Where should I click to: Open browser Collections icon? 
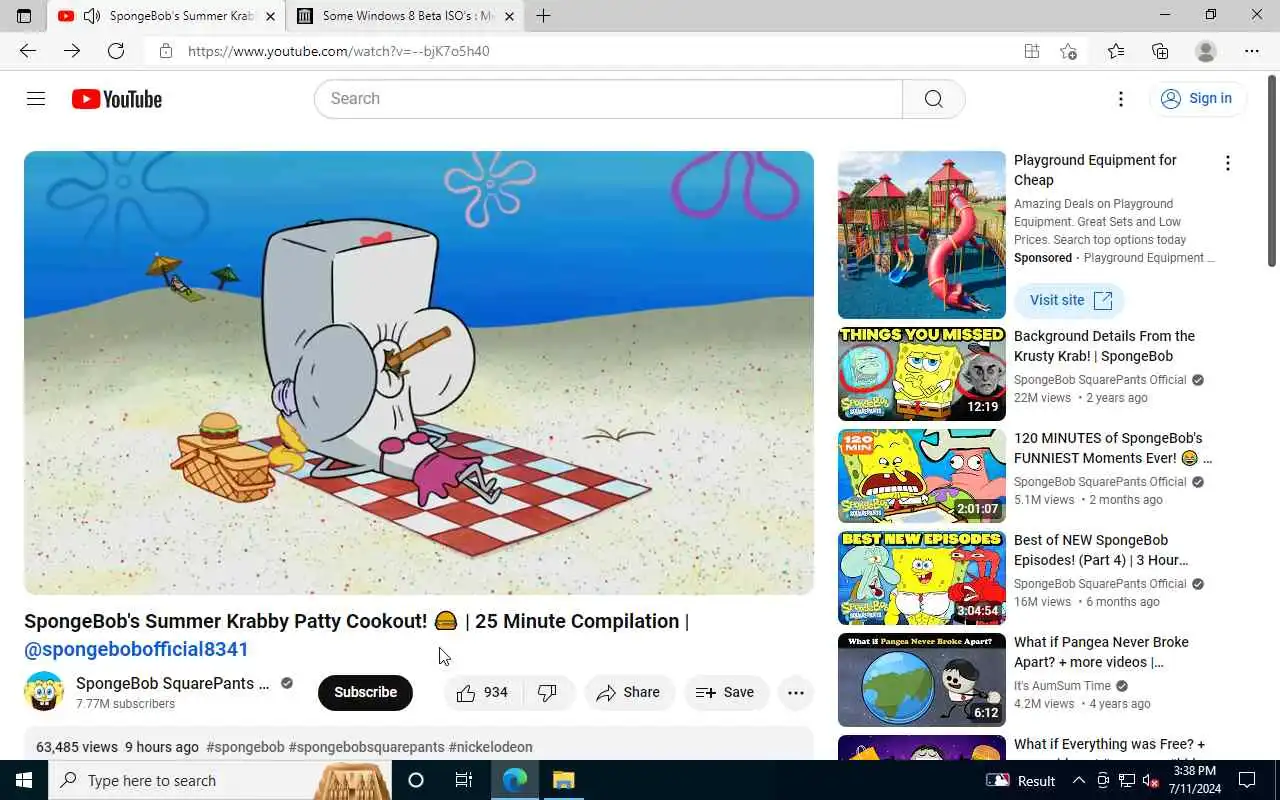[1160, 51]
